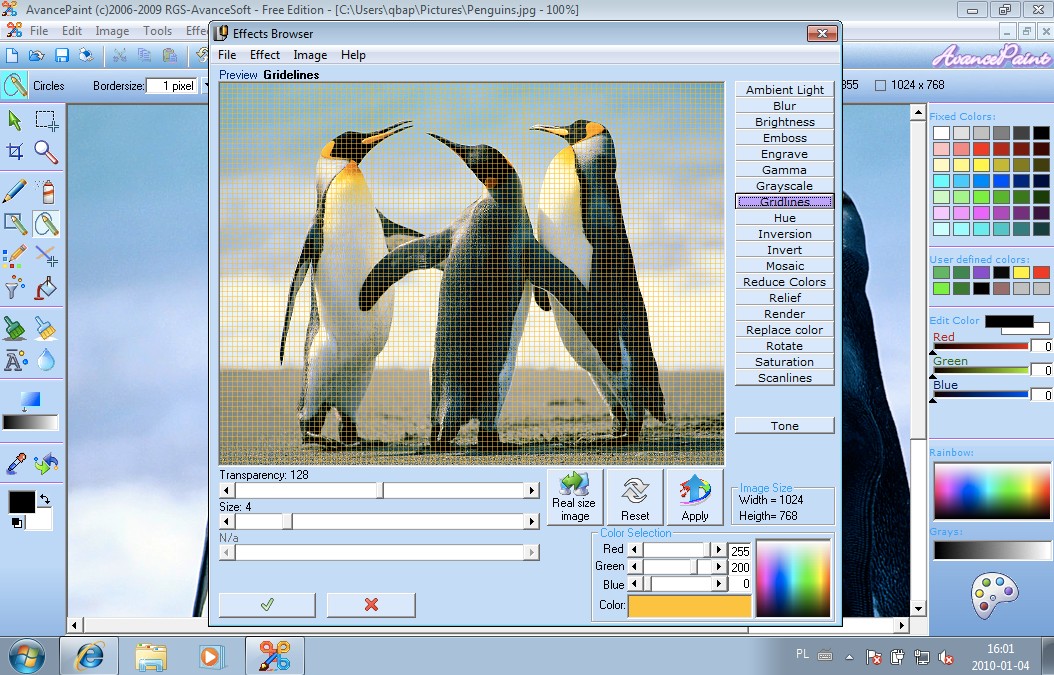Image resolution: width=1054 pixels, height=675 pixels.
Task: Open Internet Explorer from the taskbar
Action: click(x=90, y=656)
